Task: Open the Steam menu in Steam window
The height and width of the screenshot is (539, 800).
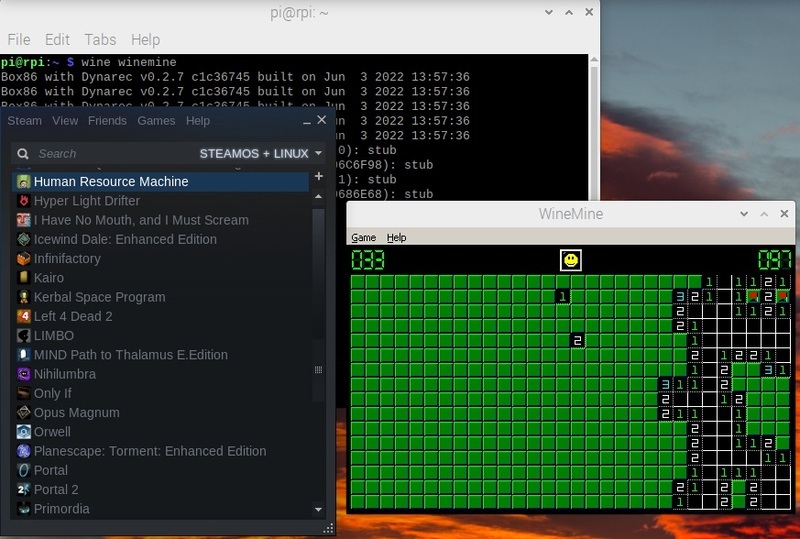Action: [x=24, y=121]
